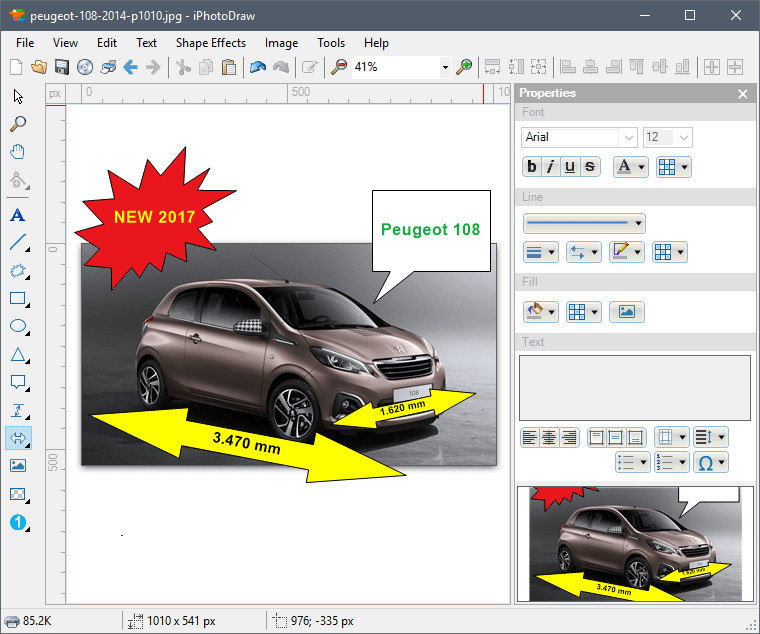Open the bullet list options
The height and width of the screenshot is (634, 760).
[633, 462]
